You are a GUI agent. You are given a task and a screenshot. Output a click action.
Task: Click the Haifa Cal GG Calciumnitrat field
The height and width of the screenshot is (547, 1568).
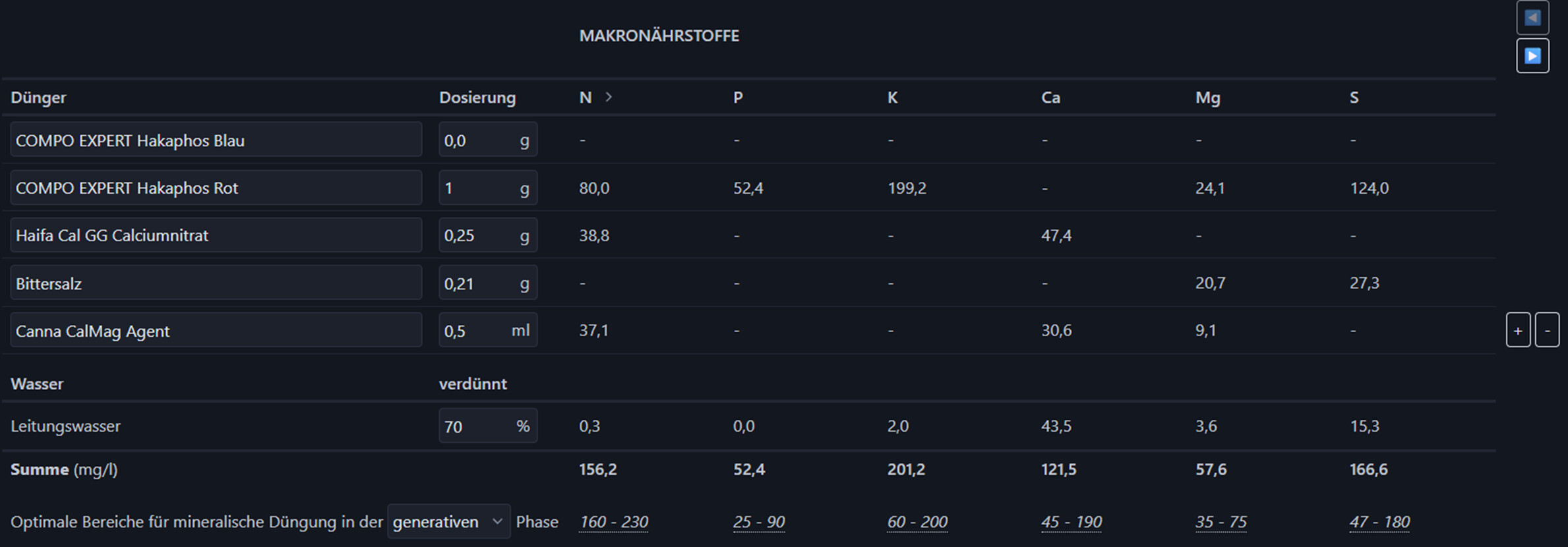(216, 235)
